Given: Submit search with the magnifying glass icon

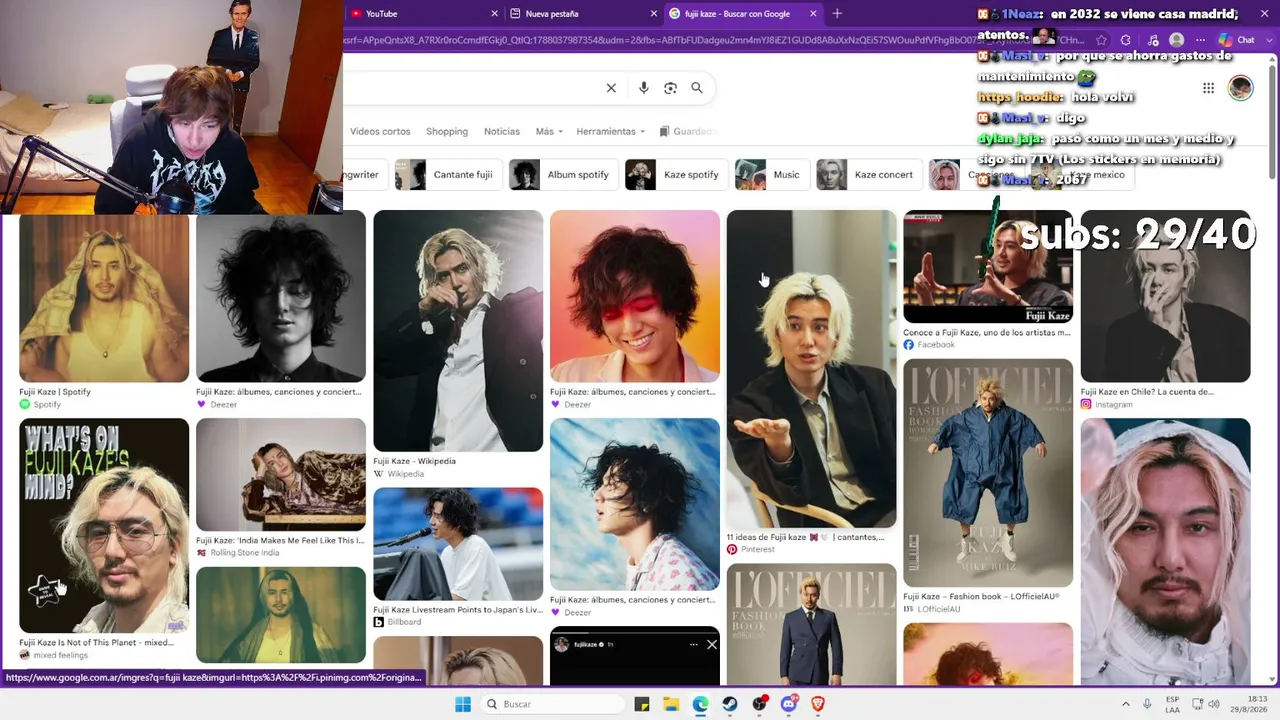Looking at the screenshot, I should (x=697, y=88).
